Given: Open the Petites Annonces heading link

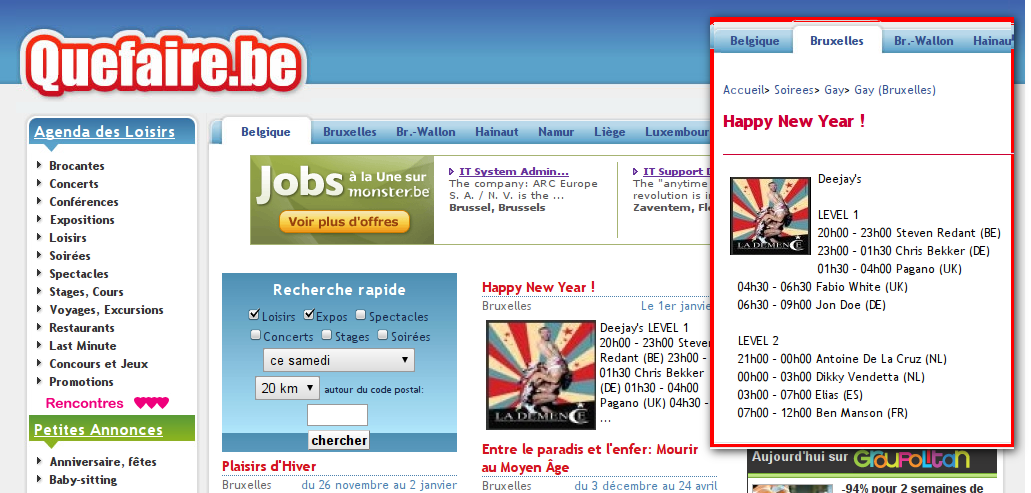Looking at the screenshot, I should click(99, 429).
